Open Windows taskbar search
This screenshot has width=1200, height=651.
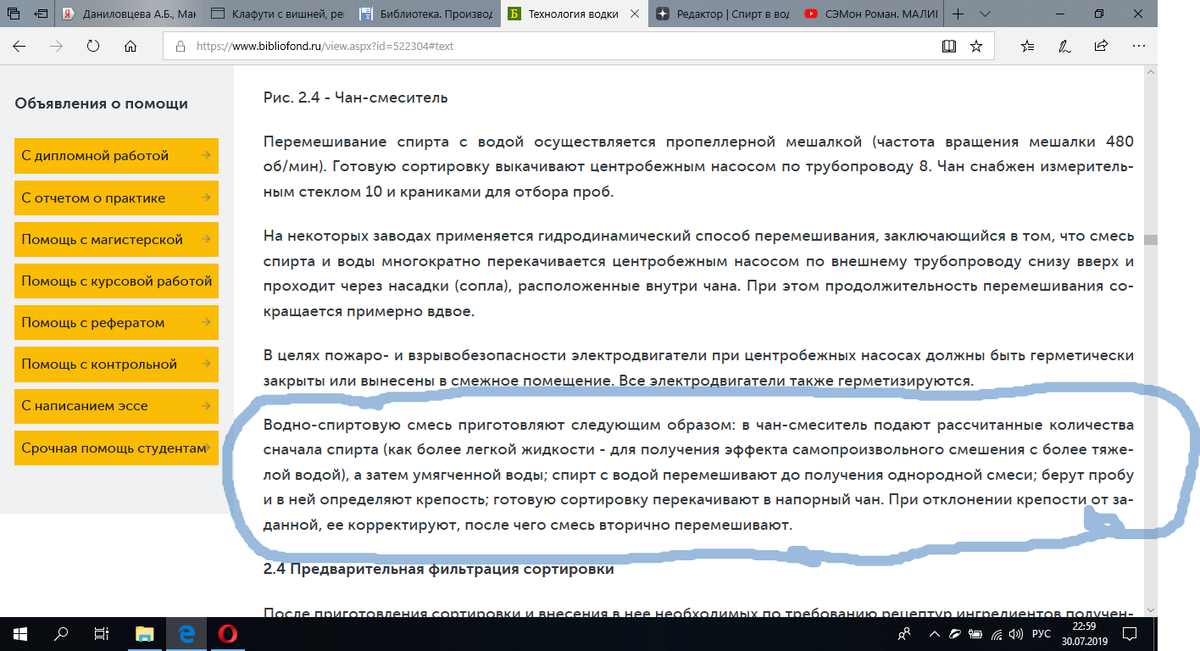coord(61,633)
